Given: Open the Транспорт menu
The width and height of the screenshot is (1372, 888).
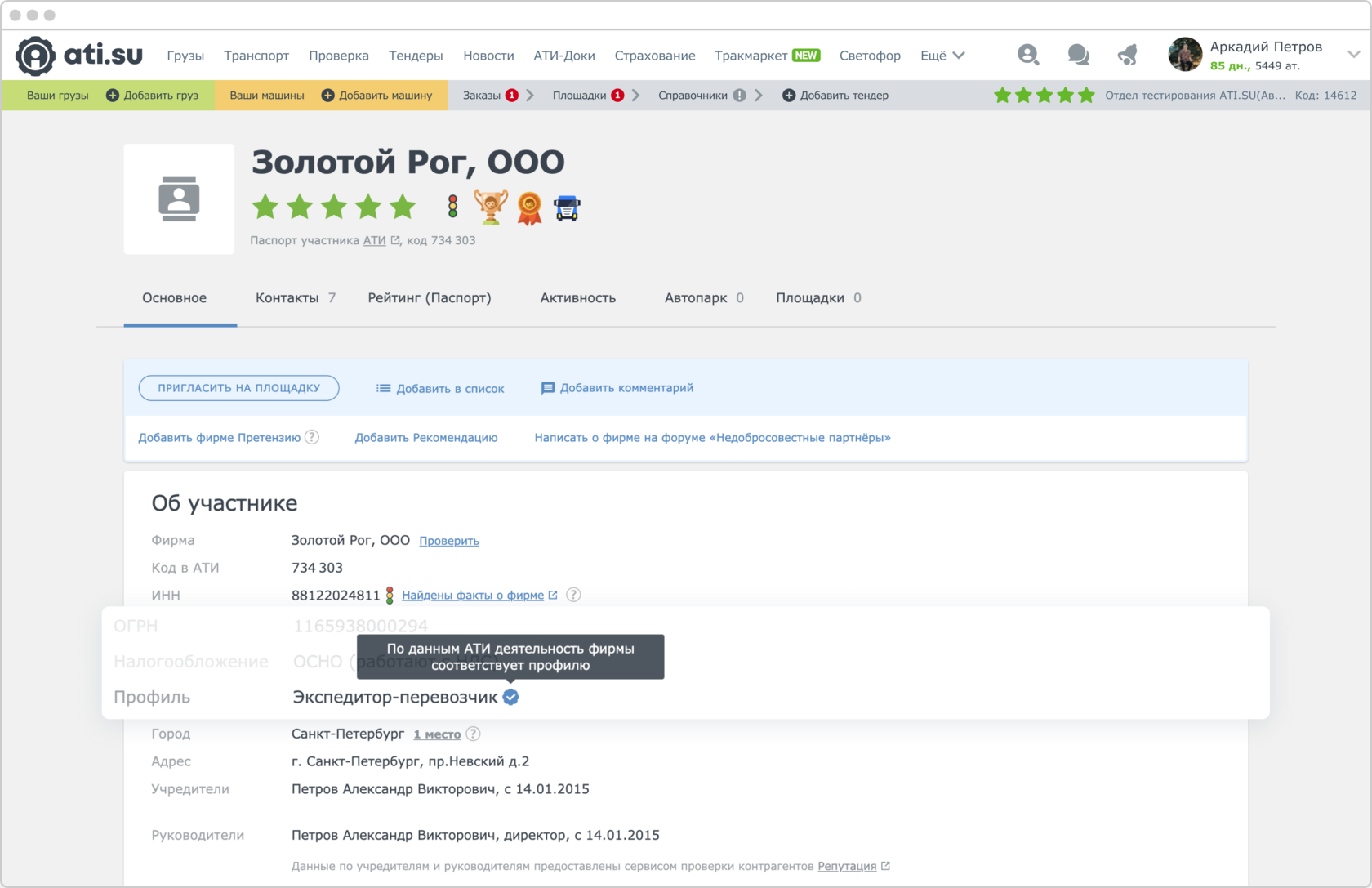Looking at the screenshot, I should point(256,56).
